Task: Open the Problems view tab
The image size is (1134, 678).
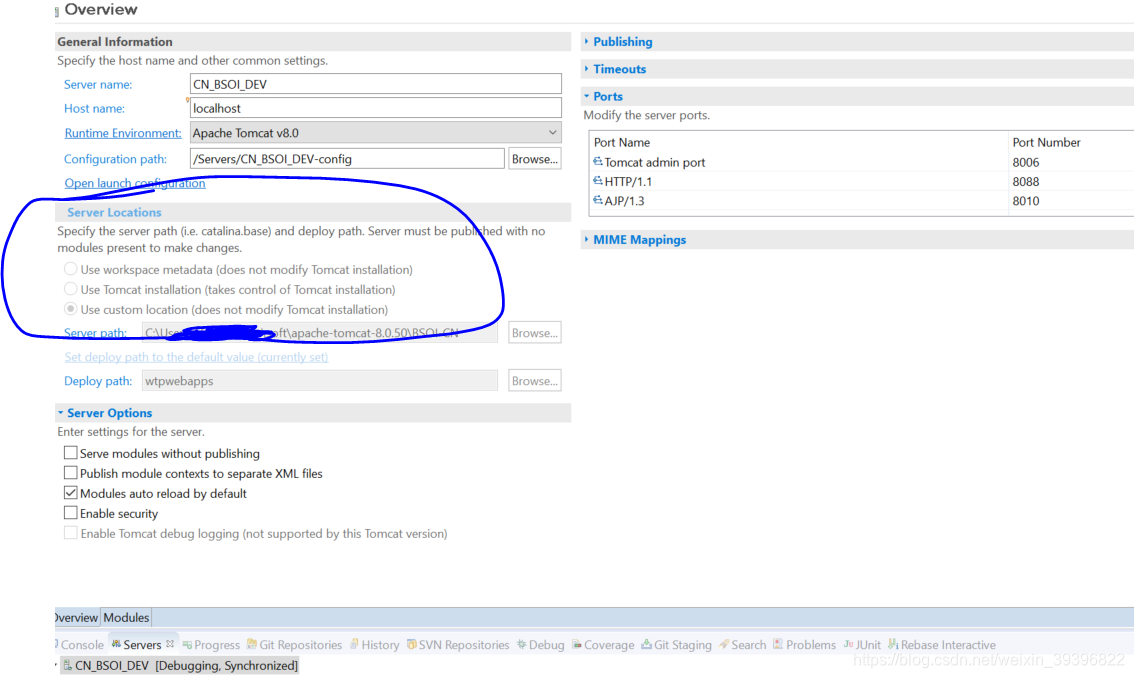Action: (805, 645)
